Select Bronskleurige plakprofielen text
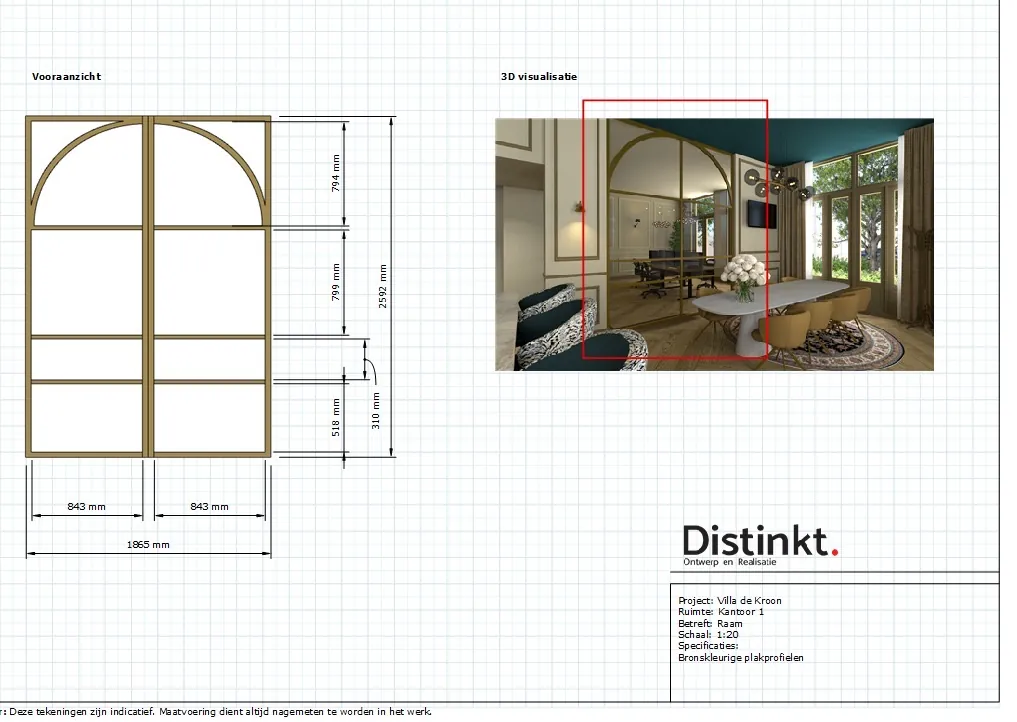 pos(741,658)
